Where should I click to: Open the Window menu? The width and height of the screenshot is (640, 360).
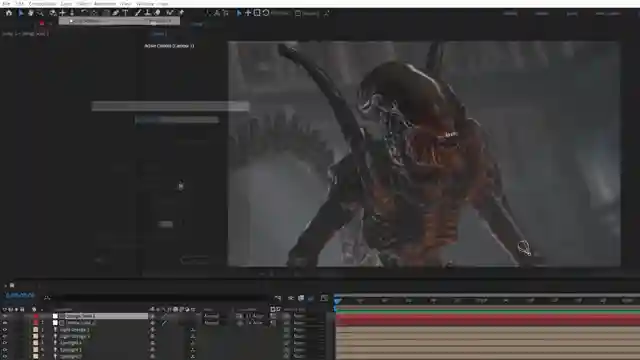coord(144,3)
